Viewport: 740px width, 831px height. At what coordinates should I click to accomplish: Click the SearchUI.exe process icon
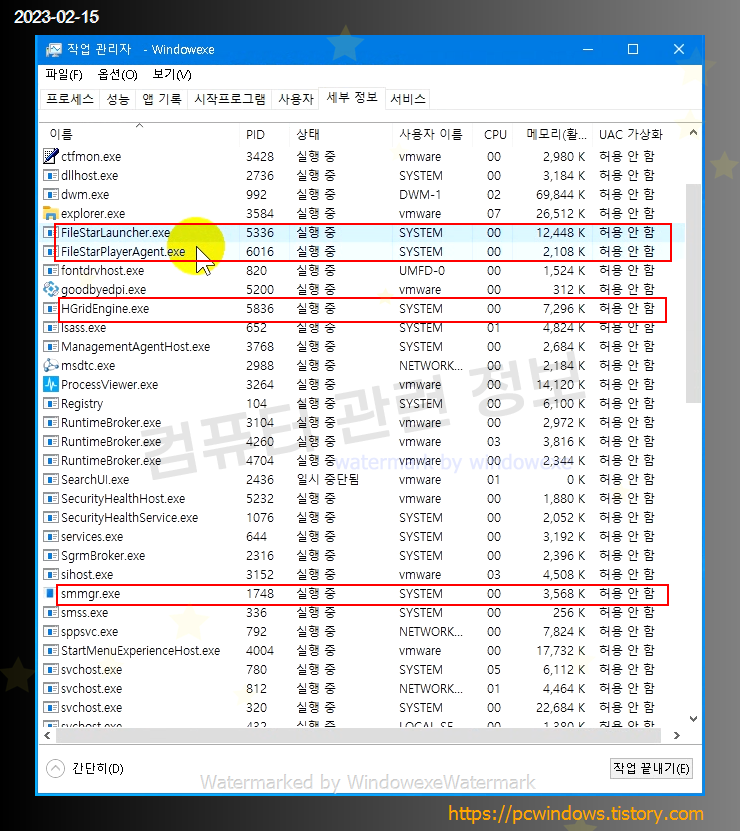(50, 480)
